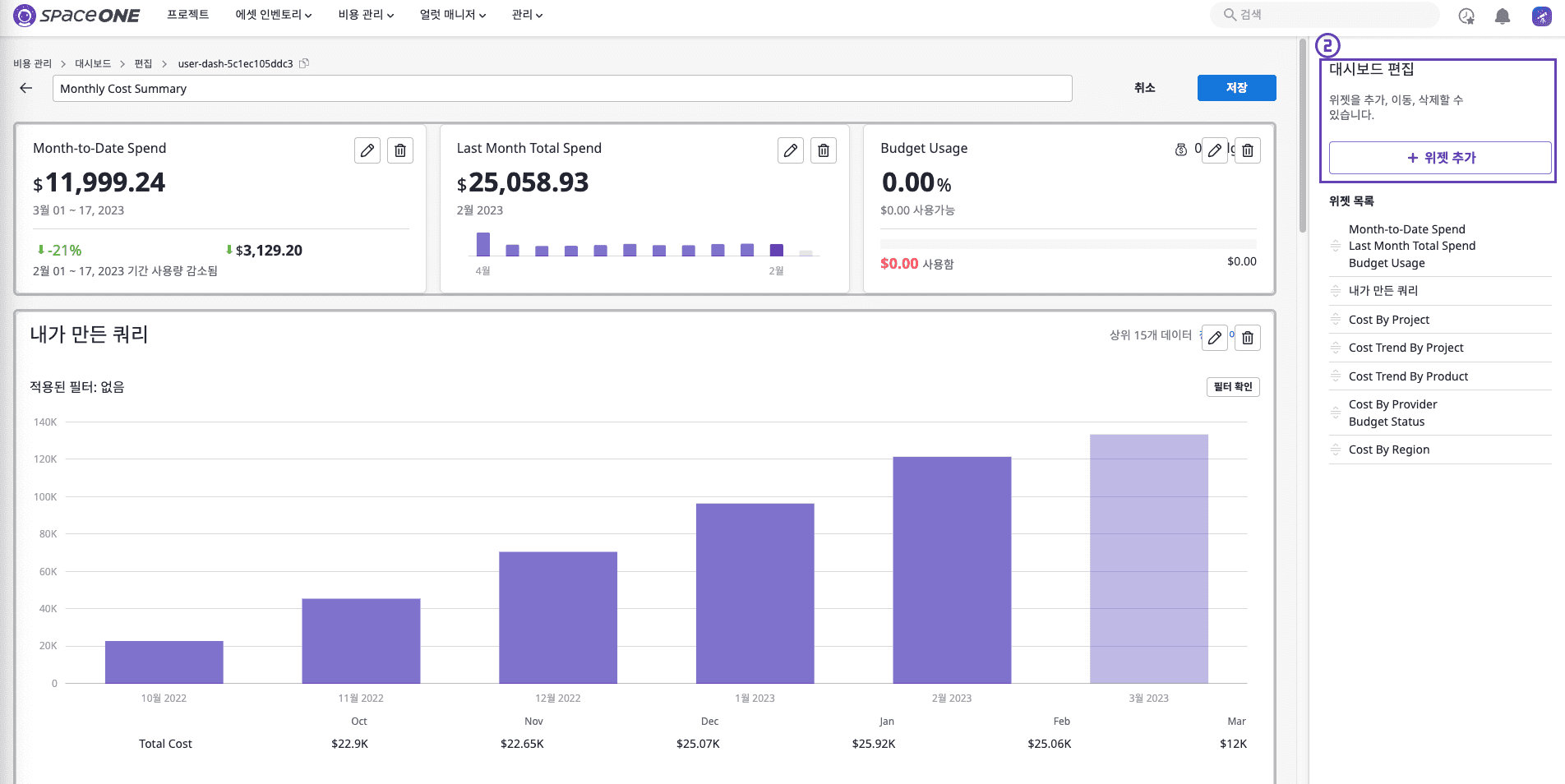Copy the dashboard ID from the breadcrumb
Screen dimensions: 1565x784
click(x=304, y=63)
